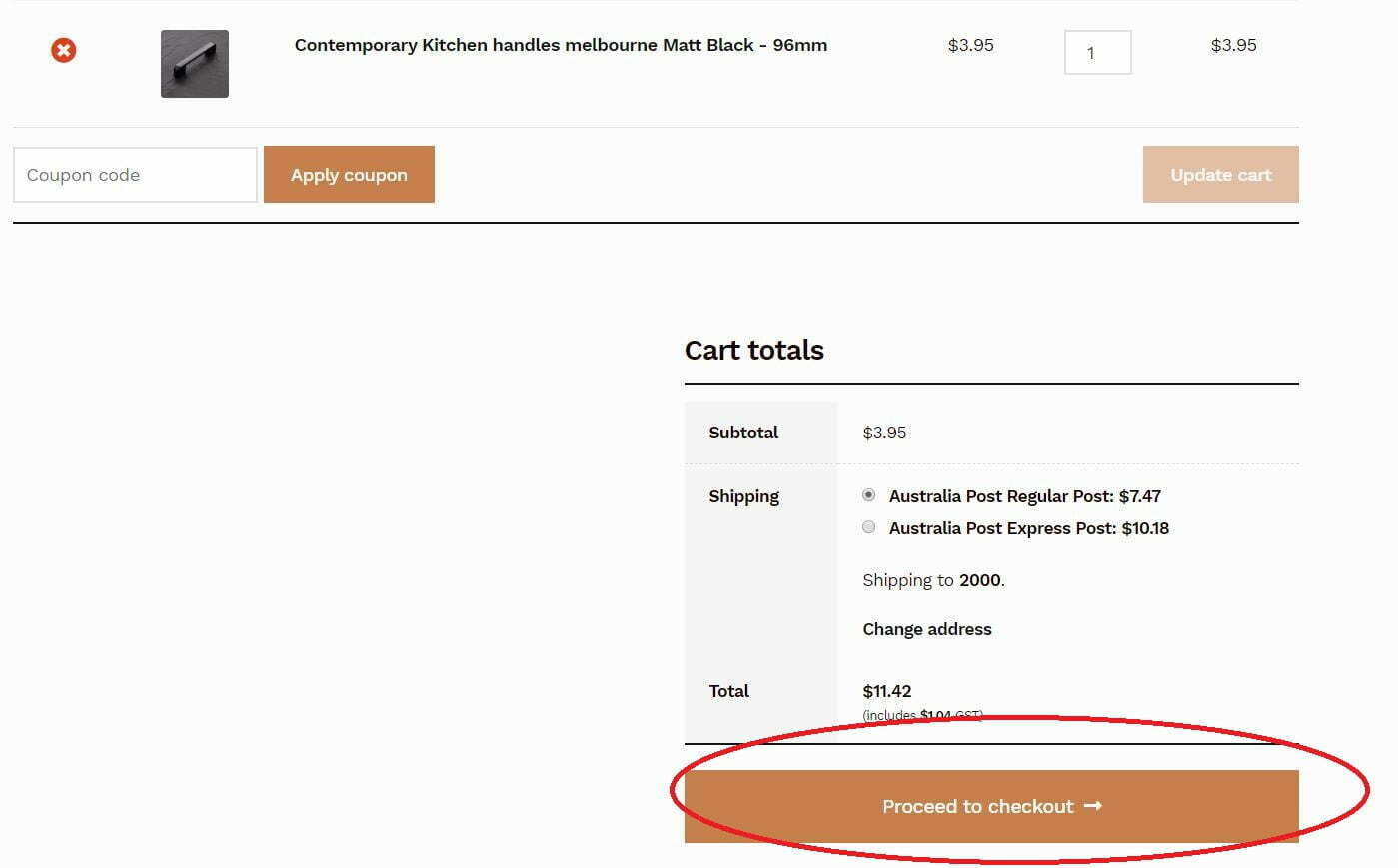This screenshot has width=1398, height=868.
Task: Open the black handle product thumbnail
Action: point(195,64)
